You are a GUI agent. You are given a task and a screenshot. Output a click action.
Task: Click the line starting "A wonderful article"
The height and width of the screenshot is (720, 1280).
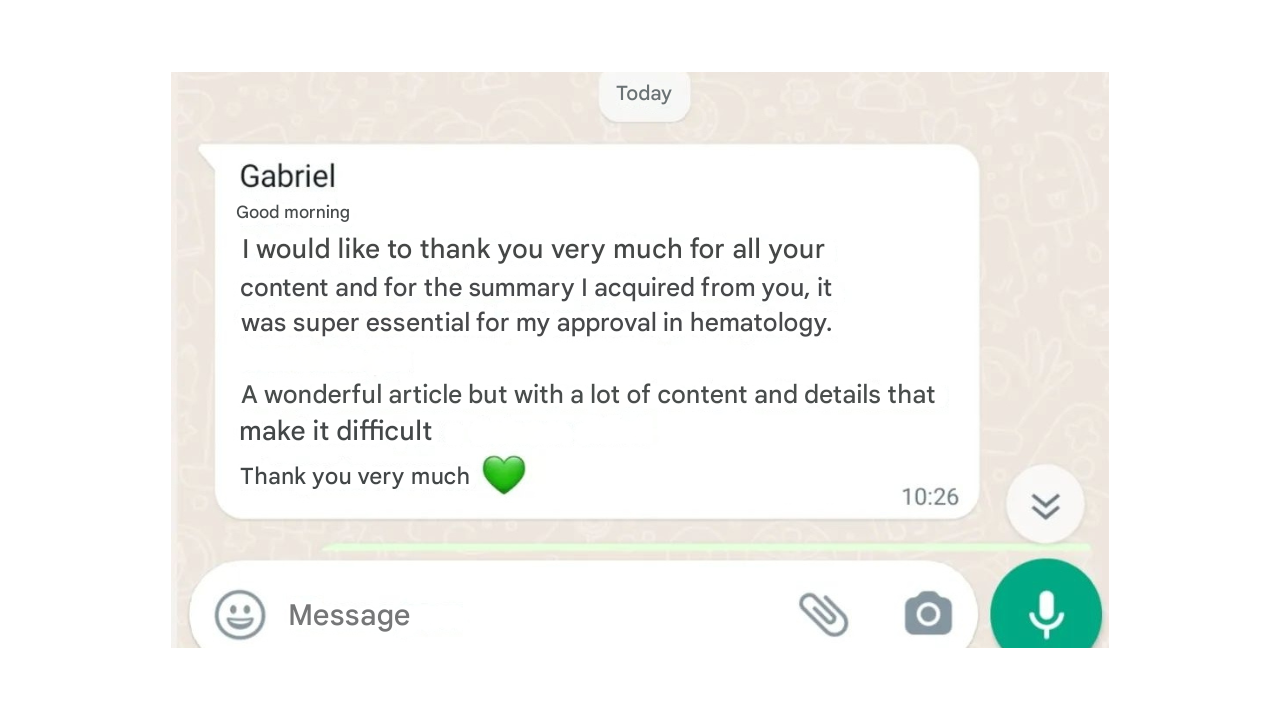(x=588, y=394)
